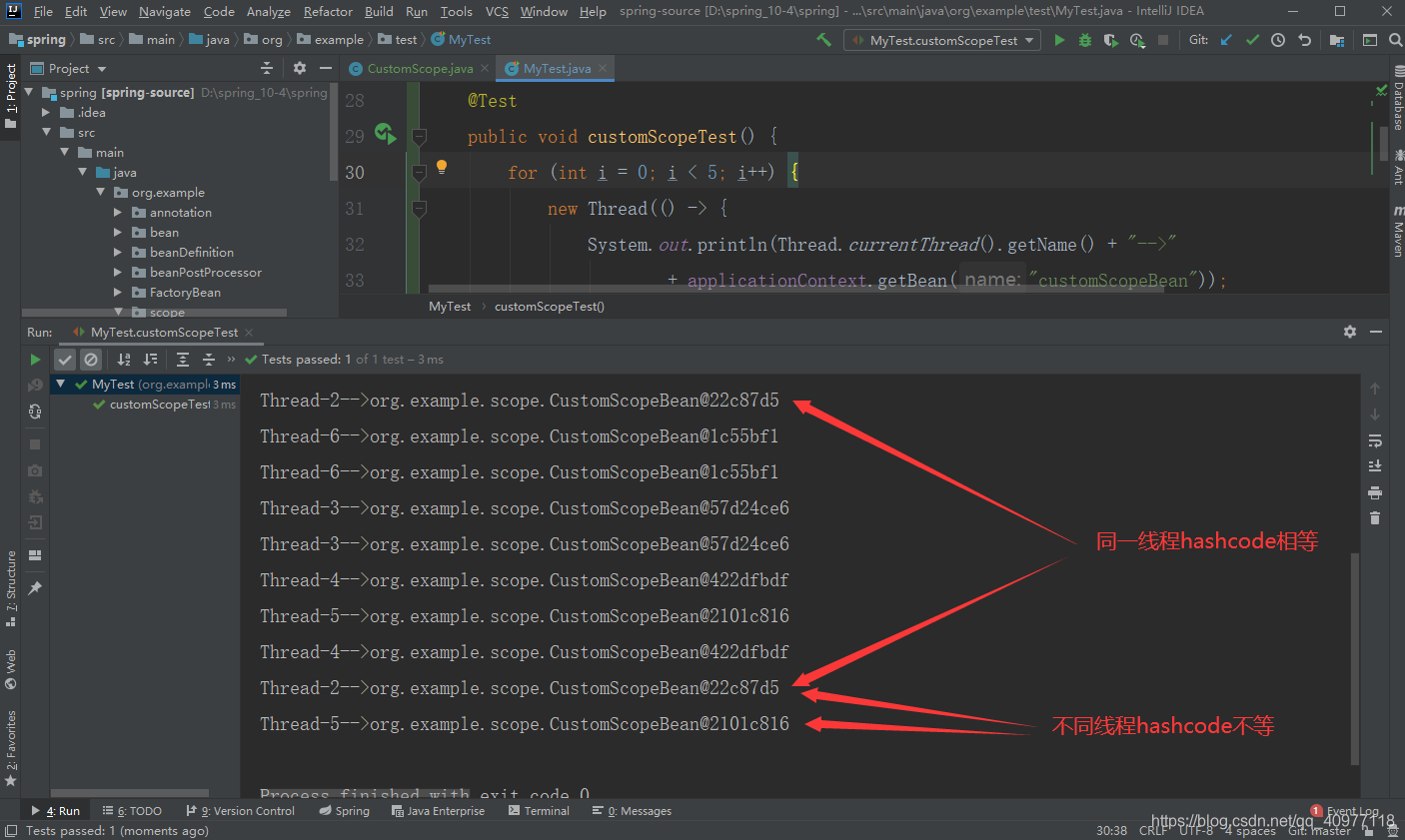The image size is (1405, 840).
Task: Click Collapse All in test results toolbar
Action: click(x=208, y=360)
